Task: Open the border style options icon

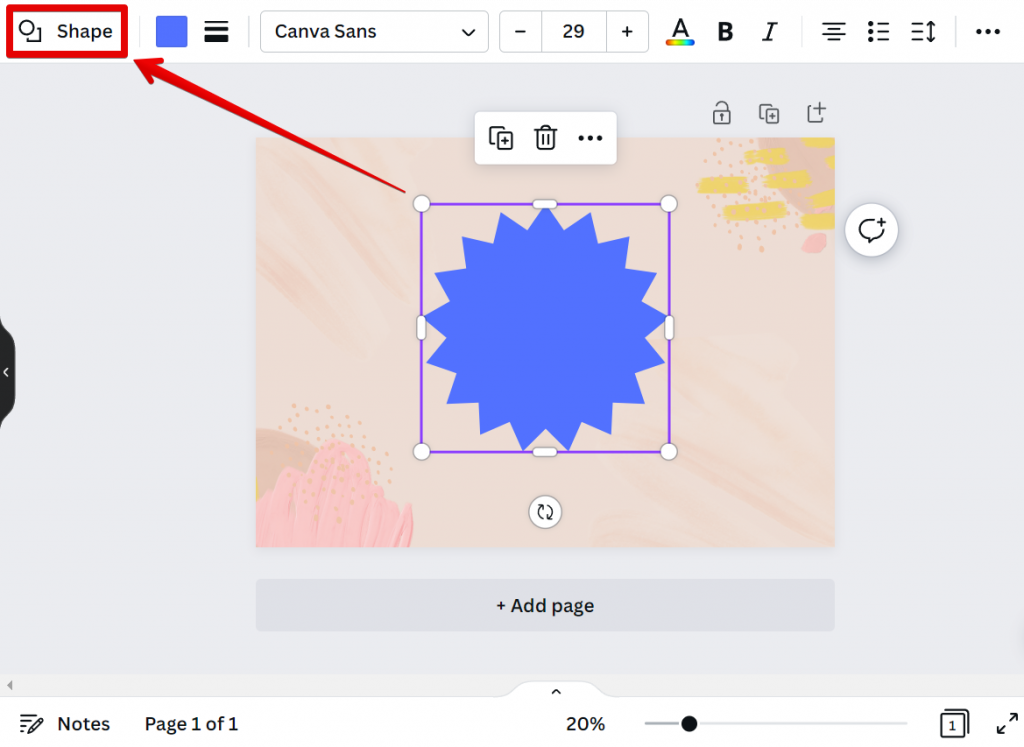Action: click(216, 32)
